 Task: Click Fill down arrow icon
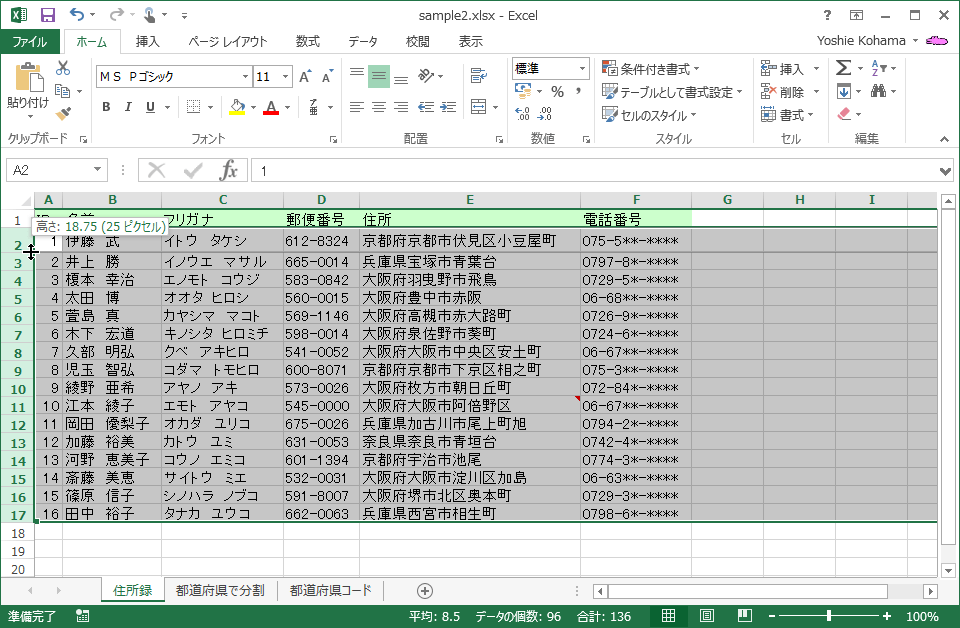[844, 91]
